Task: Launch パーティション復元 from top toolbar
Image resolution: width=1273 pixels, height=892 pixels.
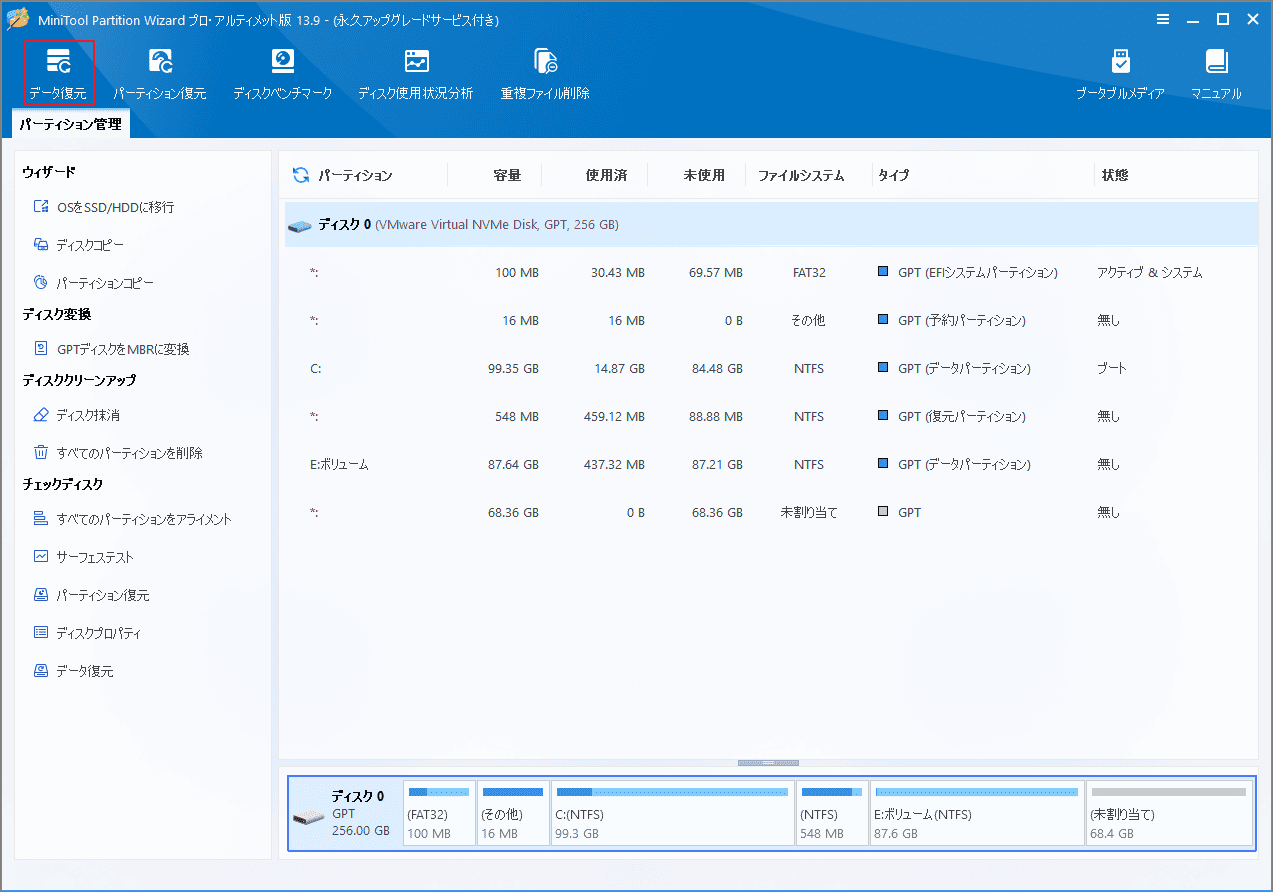Action: [160, 73]
